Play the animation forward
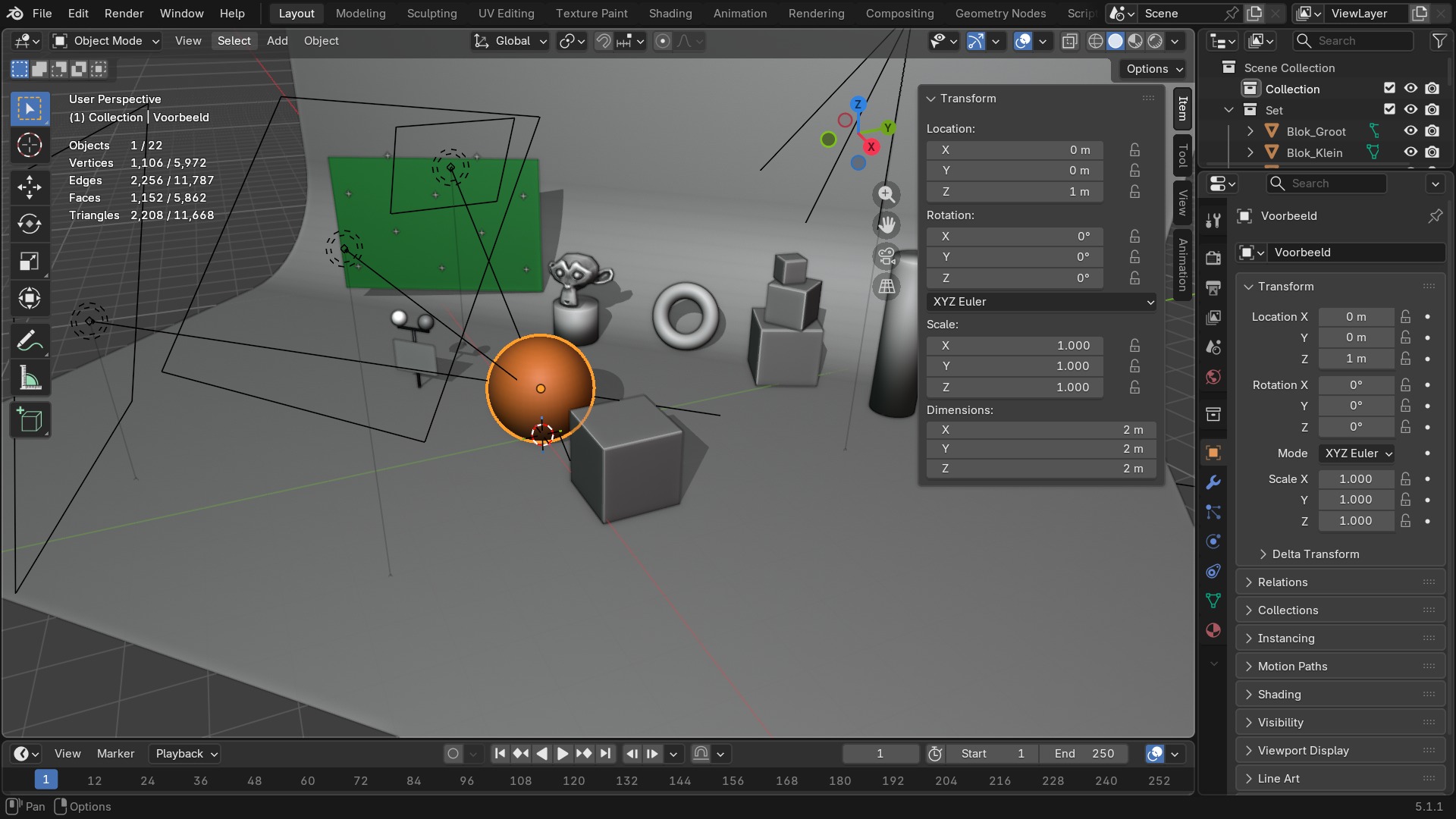 click(563, 754)
